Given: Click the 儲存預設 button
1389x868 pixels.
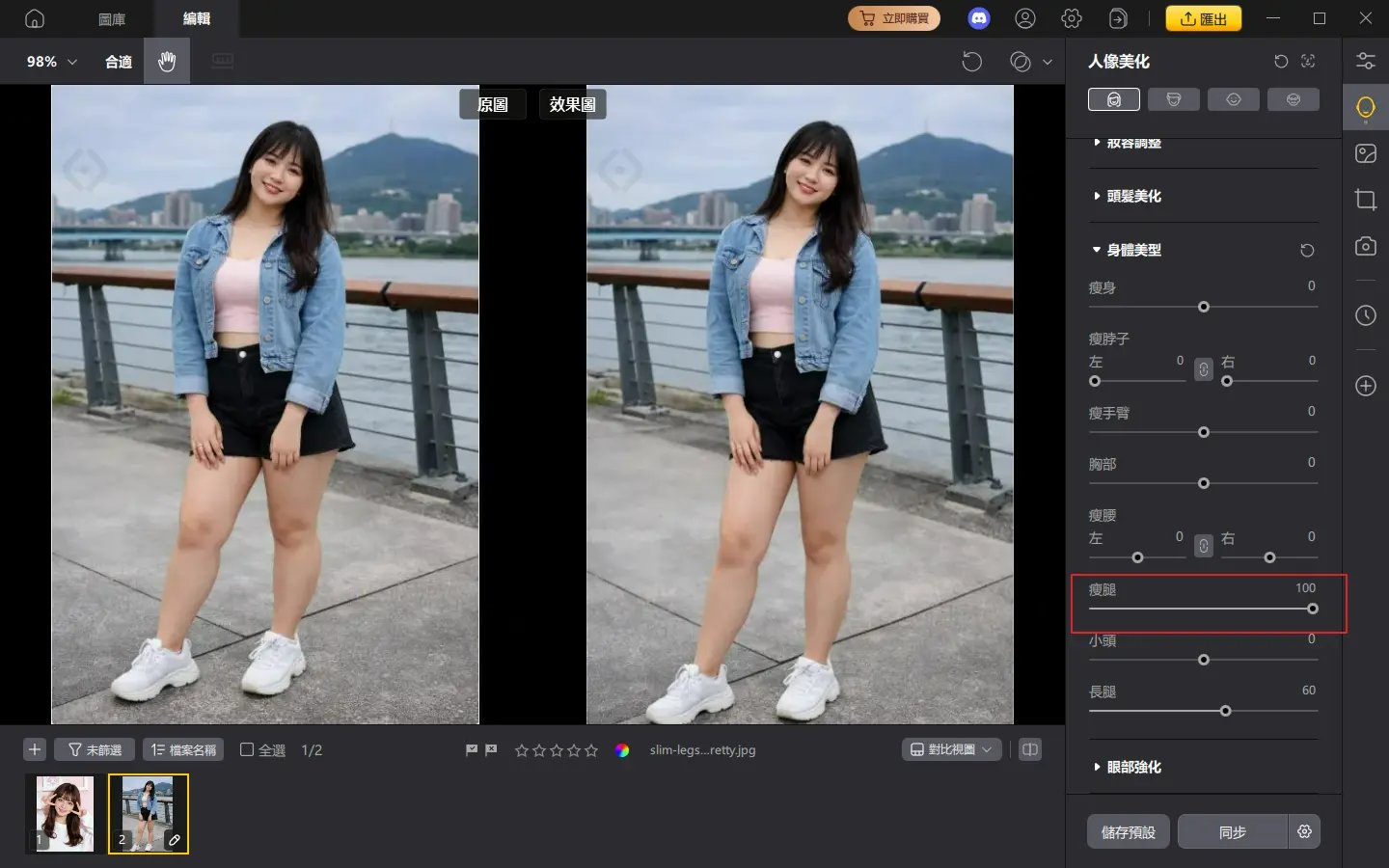Looking at the screenshot, I should point(1128,831).
